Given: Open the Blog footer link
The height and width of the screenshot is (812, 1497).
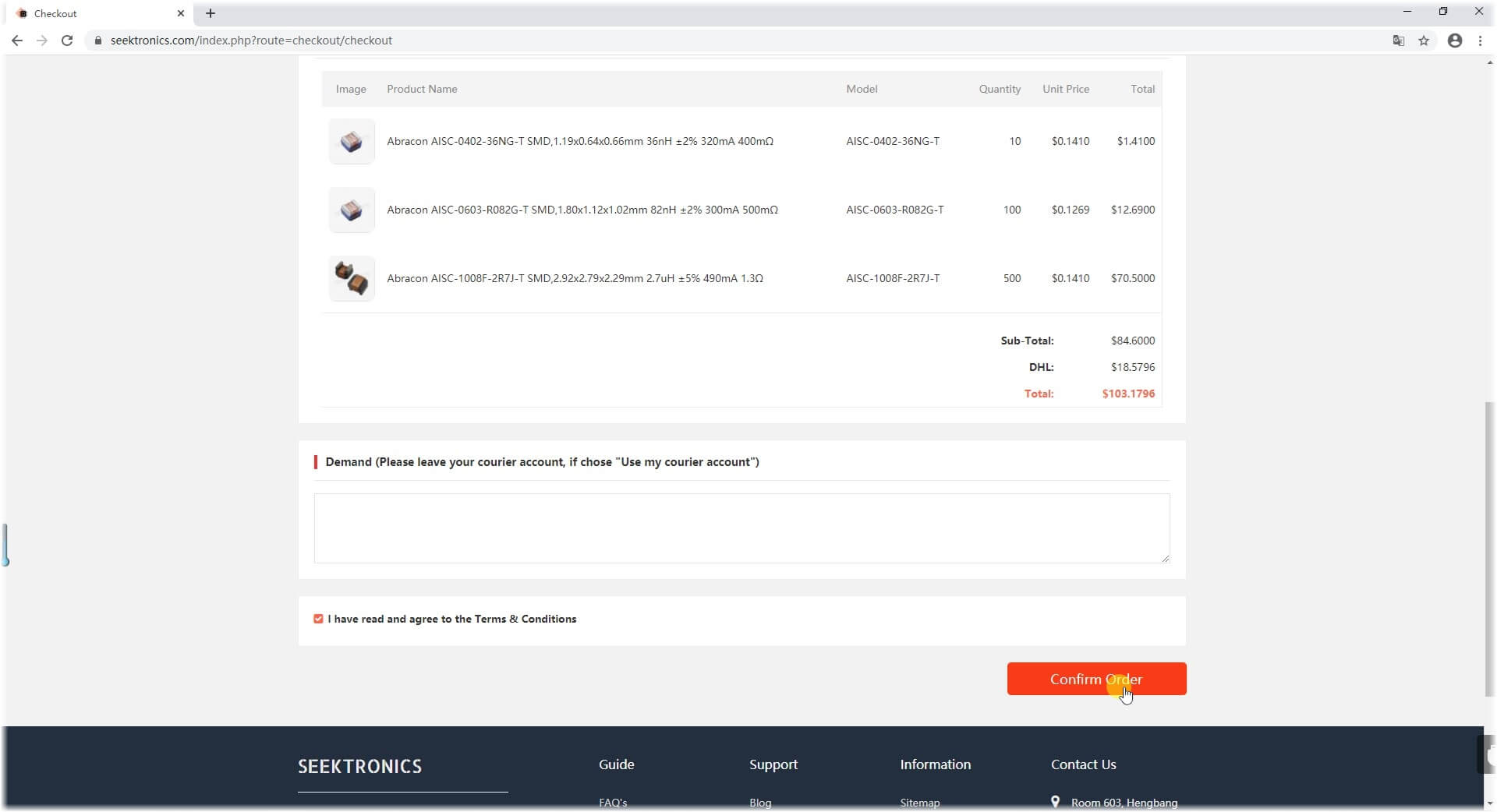Looking at the screenshot, I should tap(760, 803).
